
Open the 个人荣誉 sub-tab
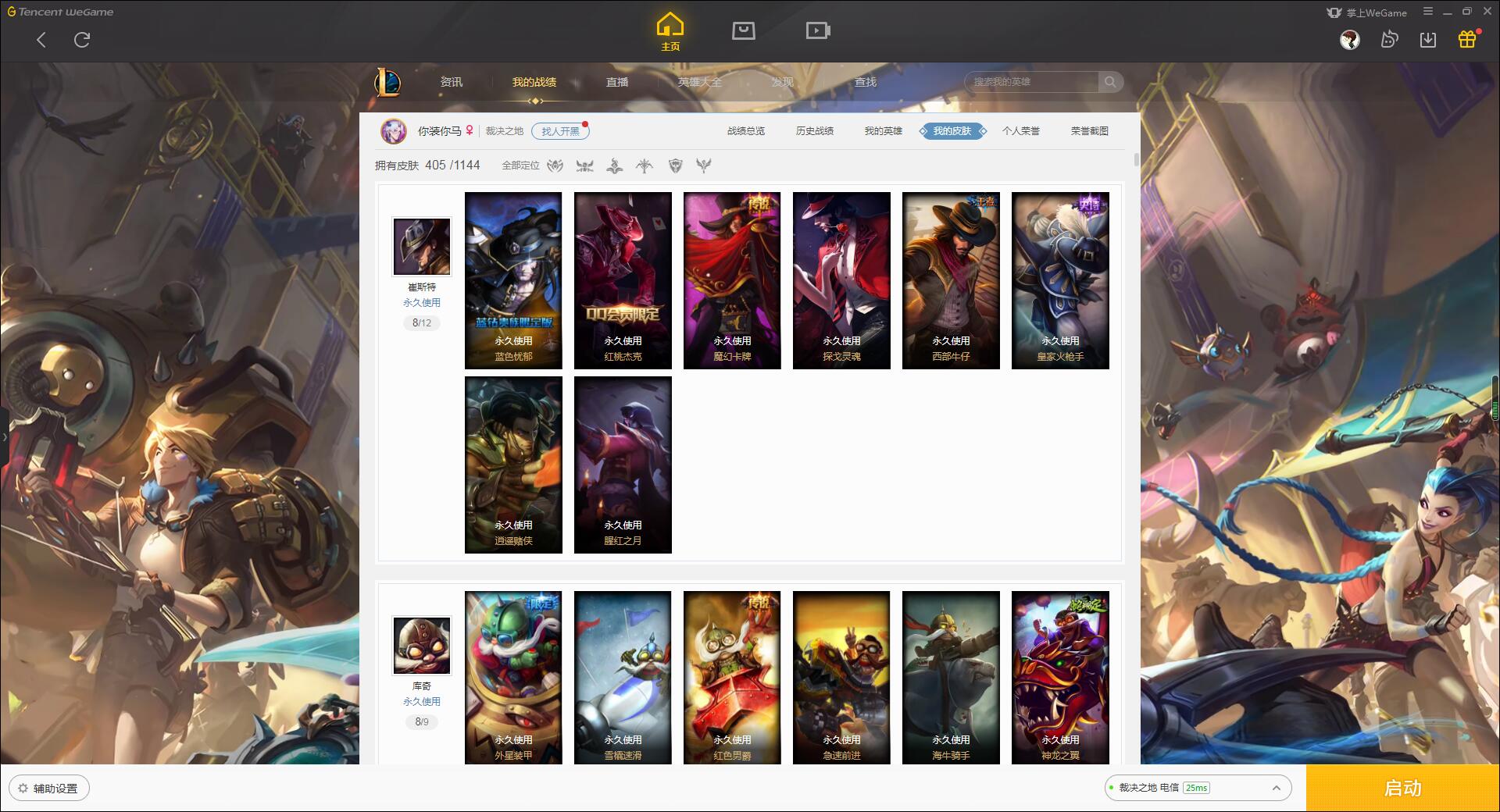(x=1021, y=131)
